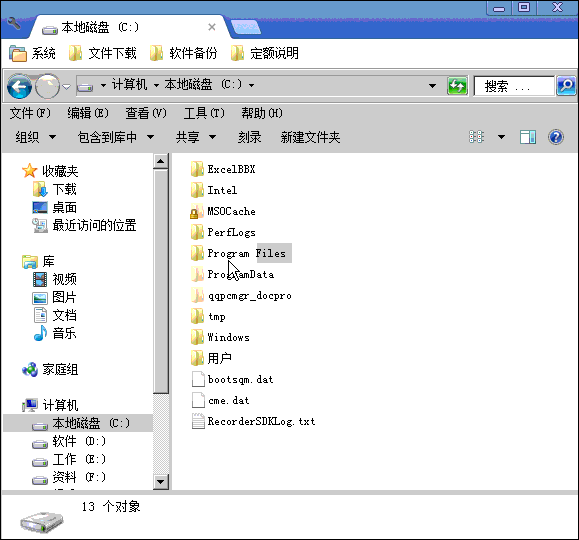The image size is (579, 540).
Task: Click the 计算机 breadcrumb segment
Action: (129, 85)
